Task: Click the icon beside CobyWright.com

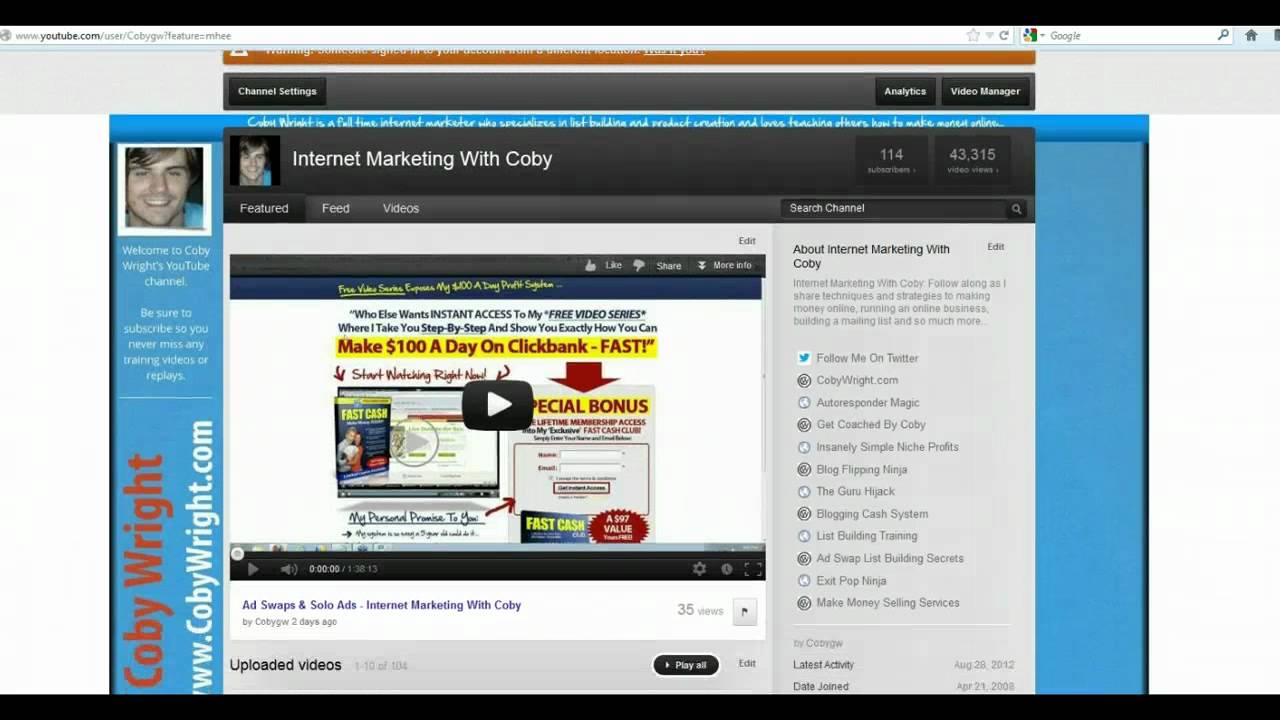Action: coord(804,380)
